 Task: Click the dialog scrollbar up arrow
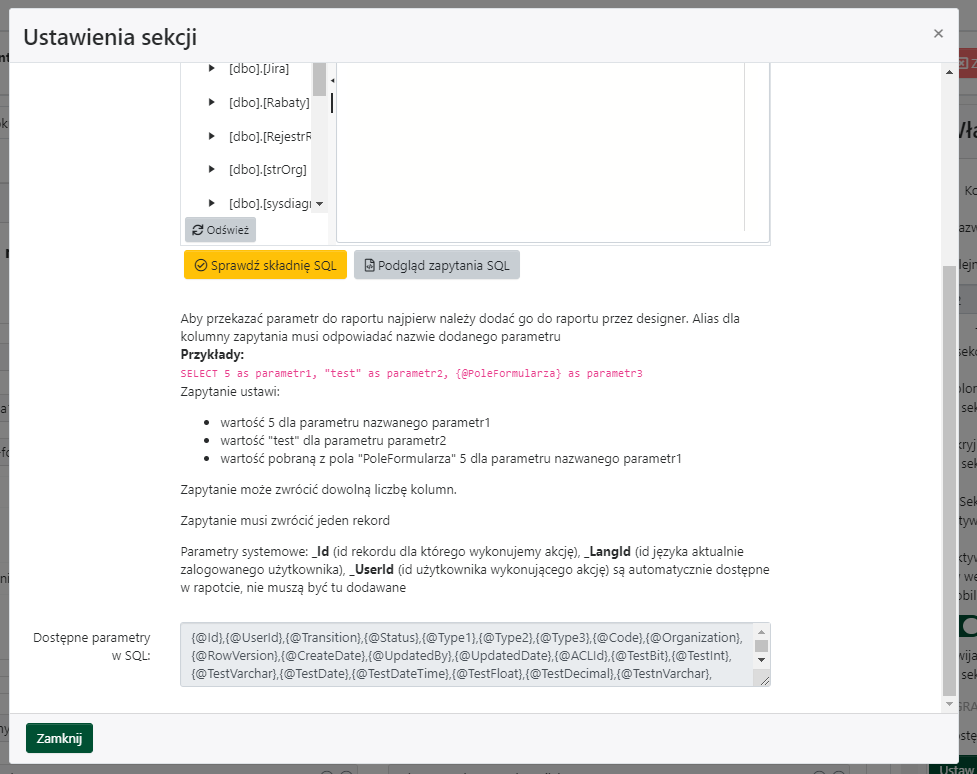tap(949, 72)
